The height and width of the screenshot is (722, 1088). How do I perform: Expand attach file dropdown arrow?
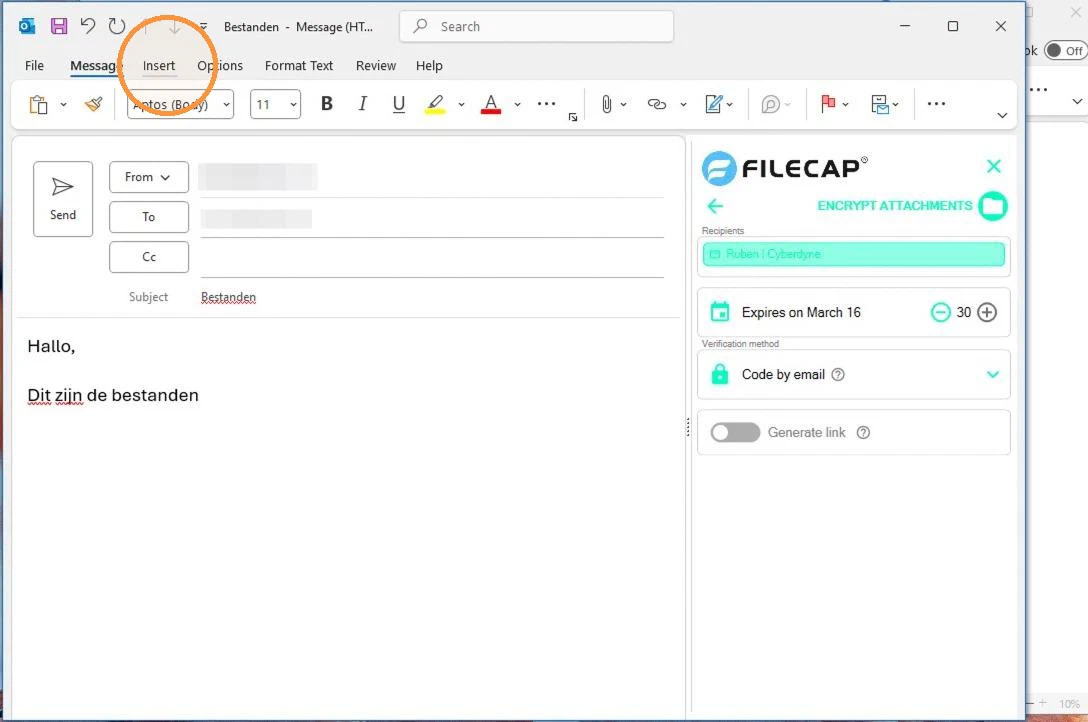(x=623, y=105)
